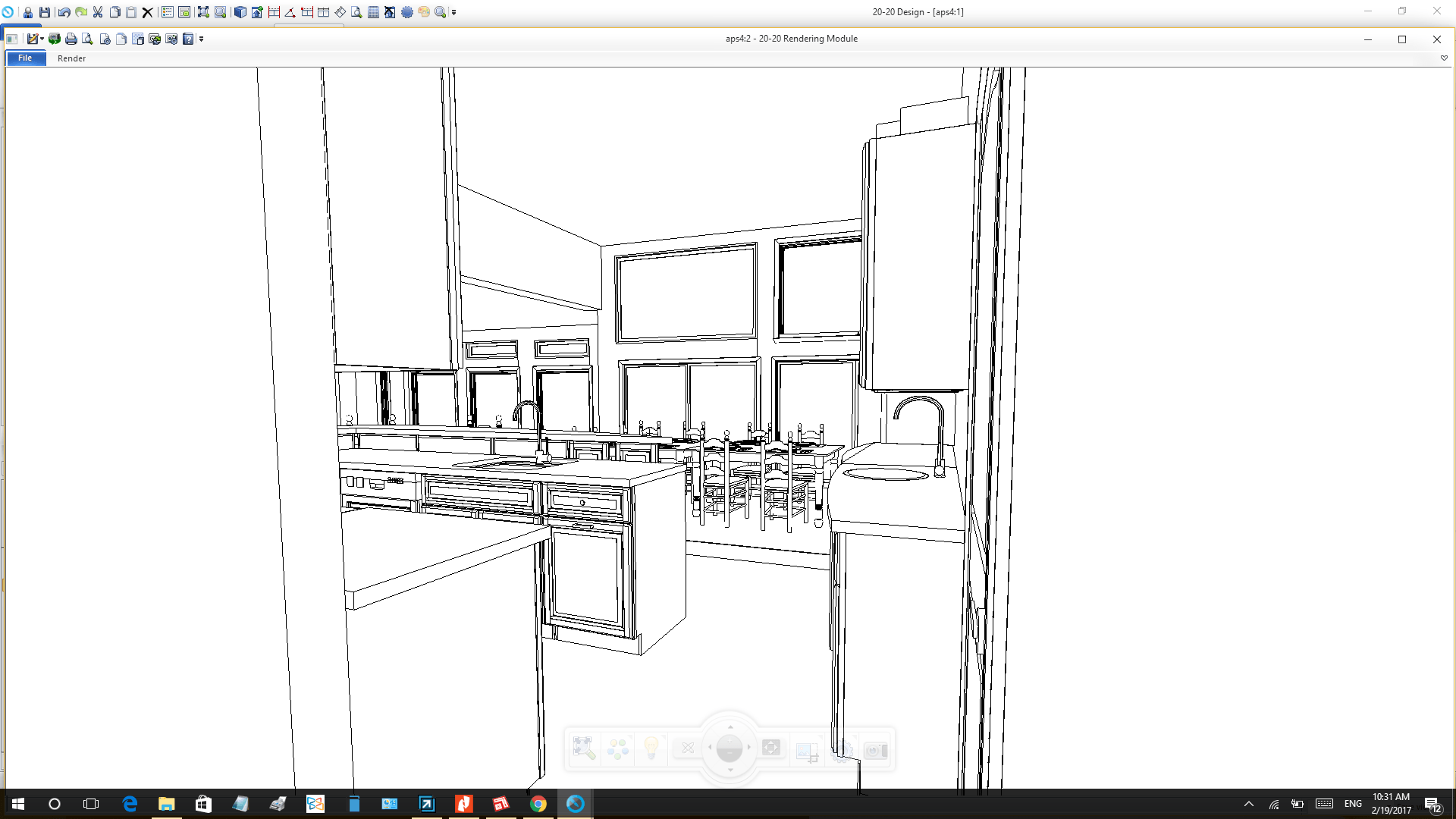This screenshot has height=819, width=1456.
Task: Open the 3D cube view icon
Action: point(240,11)
